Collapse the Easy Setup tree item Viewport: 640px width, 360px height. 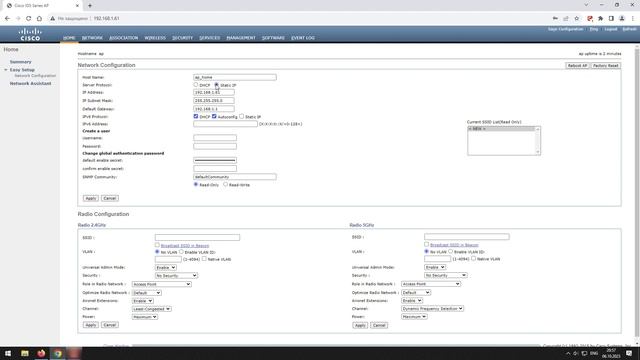click(6, 70)
